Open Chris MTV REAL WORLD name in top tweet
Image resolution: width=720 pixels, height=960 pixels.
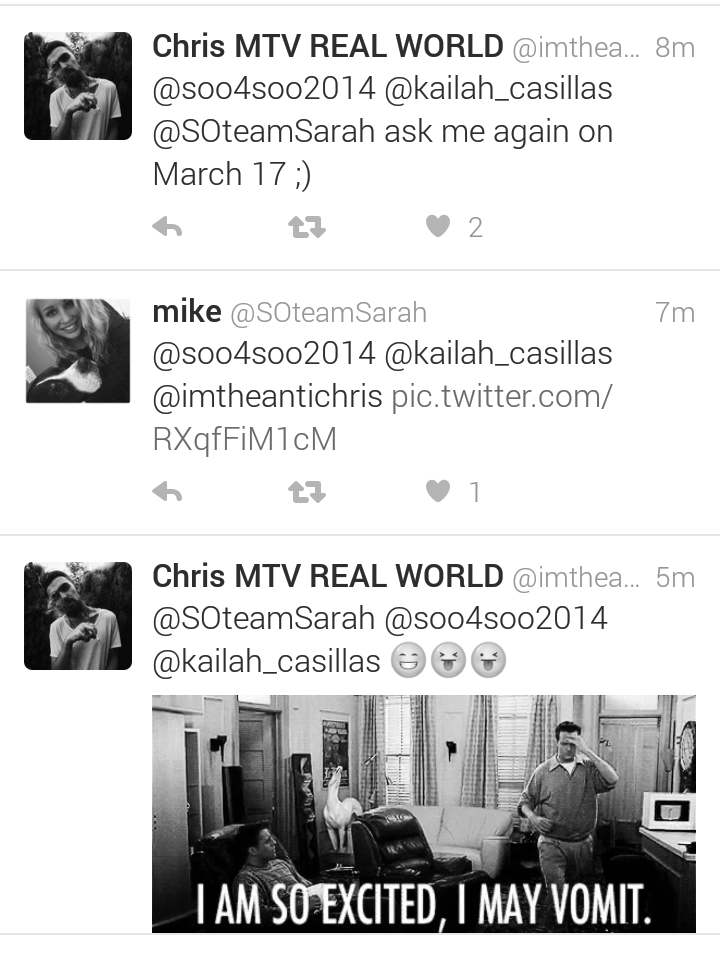pos(328,47)
